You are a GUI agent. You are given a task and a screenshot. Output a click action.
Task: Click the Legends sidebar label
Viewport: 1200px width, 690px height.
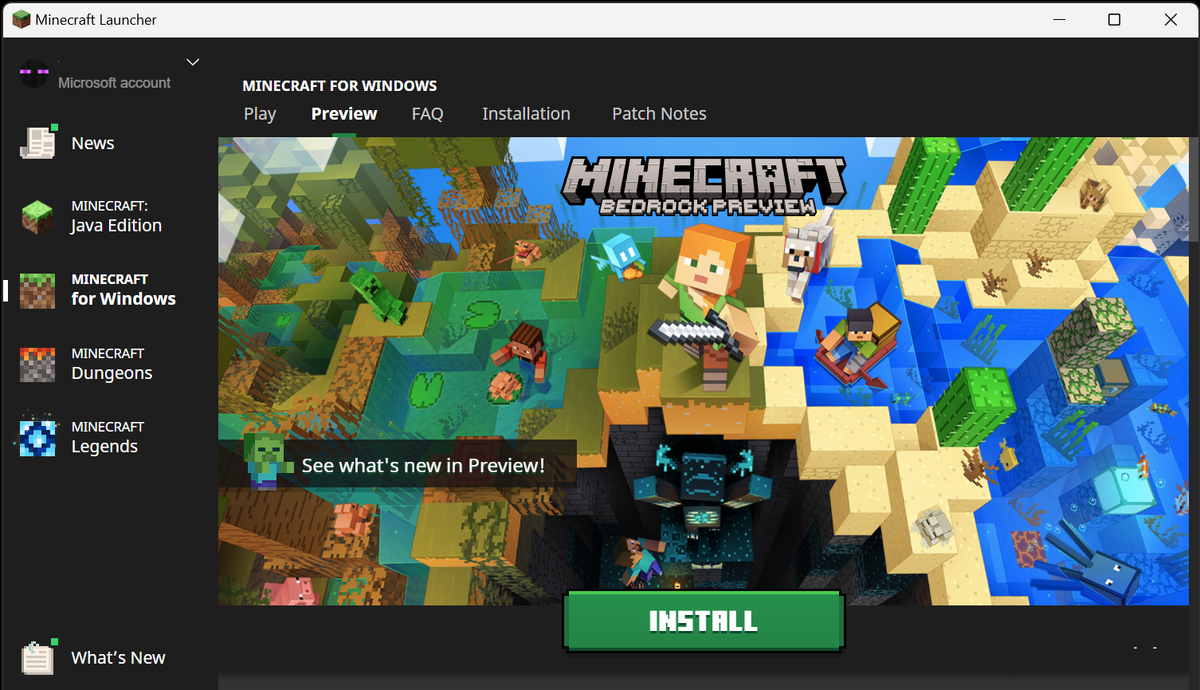pyautogui.click(x=107, y=437)
